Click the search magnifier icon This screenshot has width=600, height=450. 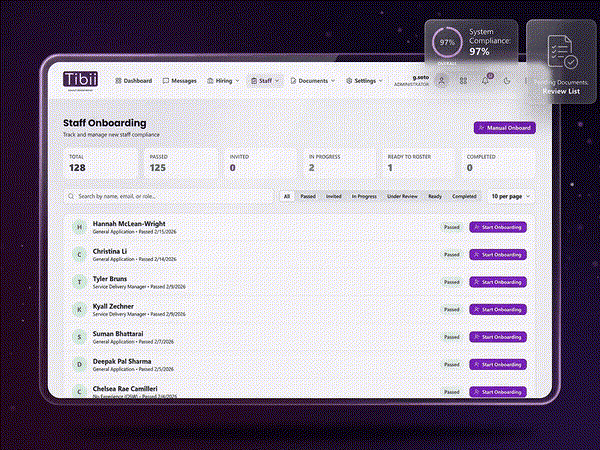click(x=71, y=196)
